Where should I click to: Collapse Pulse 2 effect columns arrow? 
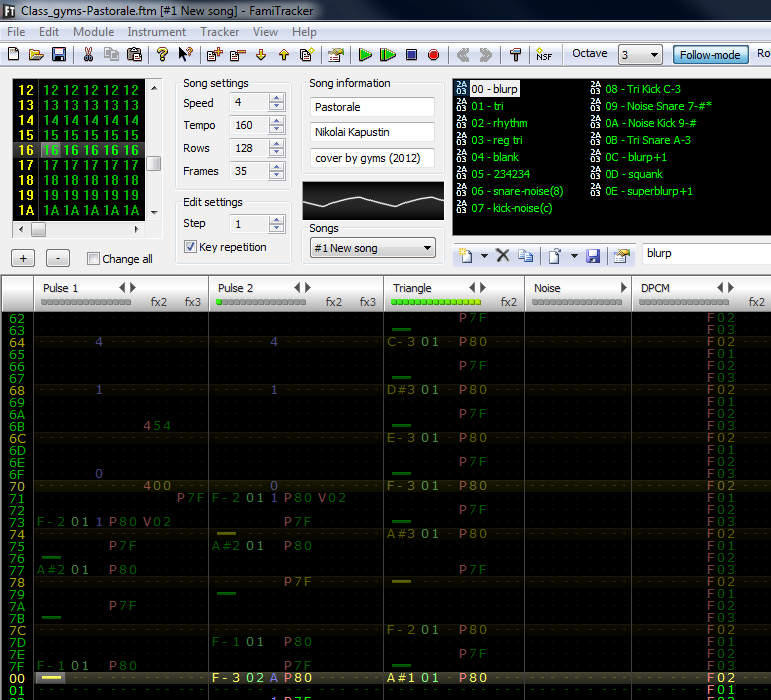point(297,288)
